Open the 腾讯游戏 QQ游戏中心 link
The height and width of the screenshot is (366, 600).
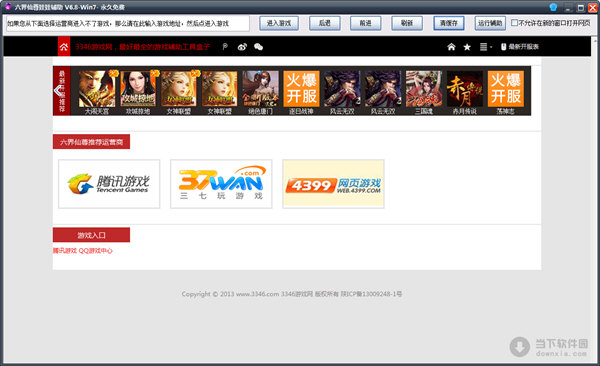click(x=83, y=251)
